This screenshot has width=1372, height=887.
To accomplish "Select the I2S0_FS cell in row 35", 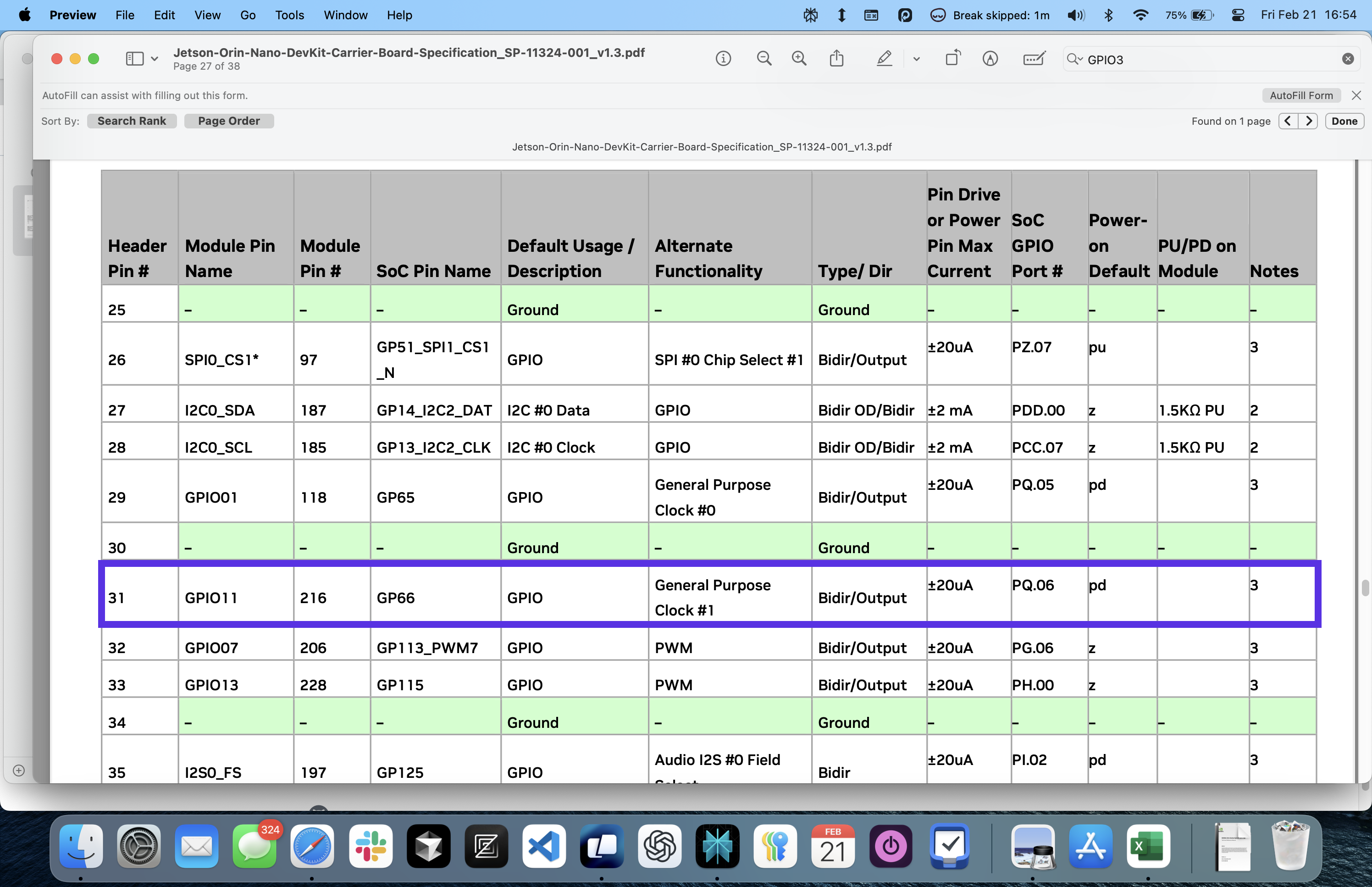I will [x=236, y=759].
